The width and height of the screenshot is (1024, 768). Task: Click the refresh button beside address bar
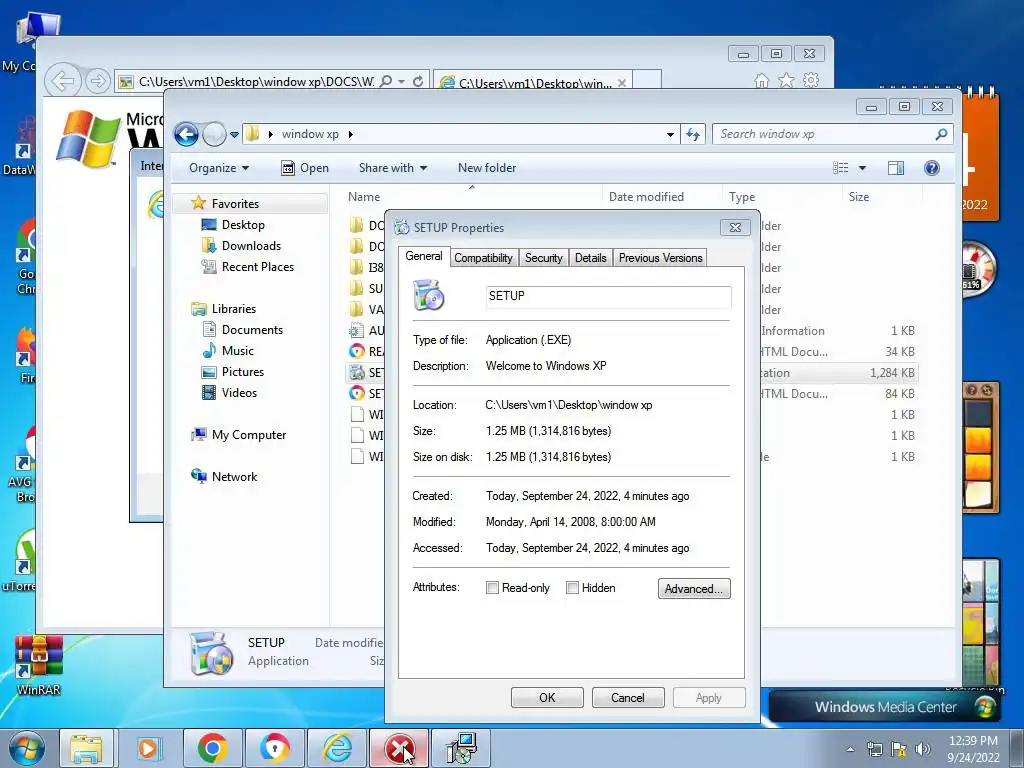point(693,135)
